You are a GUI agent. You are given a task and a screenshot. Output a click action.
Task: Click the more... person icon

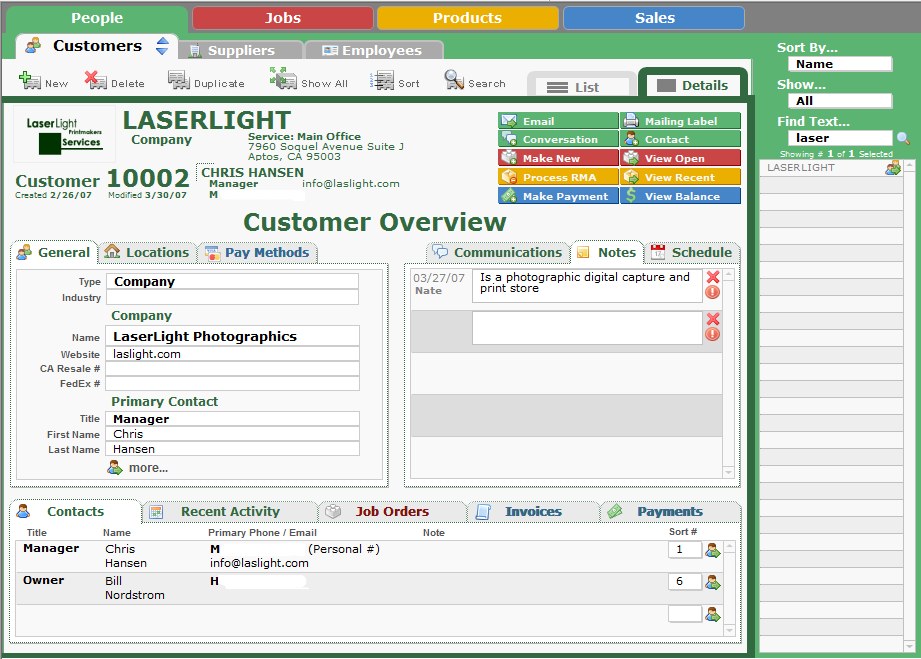[x=115, y=468]
